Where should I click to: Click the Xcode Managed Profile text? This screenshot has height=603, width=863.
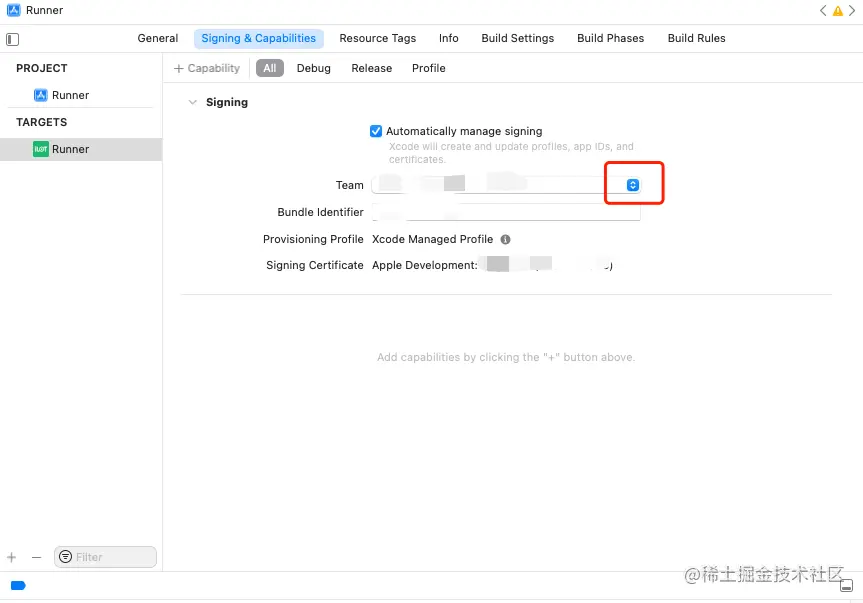[433, 239]
